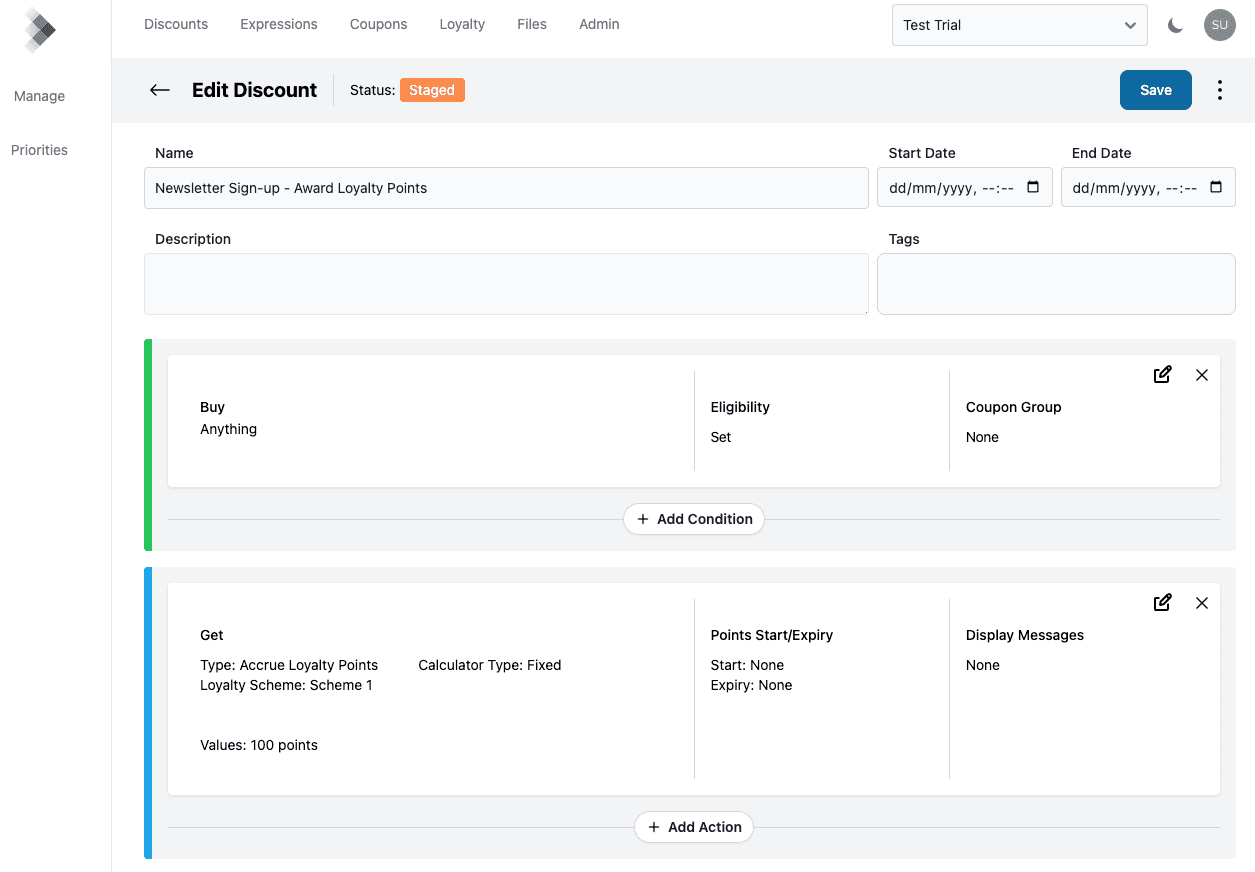Remove the Buy Anything condition card
Screen dimensions: 1255x872
point(1201,375)
